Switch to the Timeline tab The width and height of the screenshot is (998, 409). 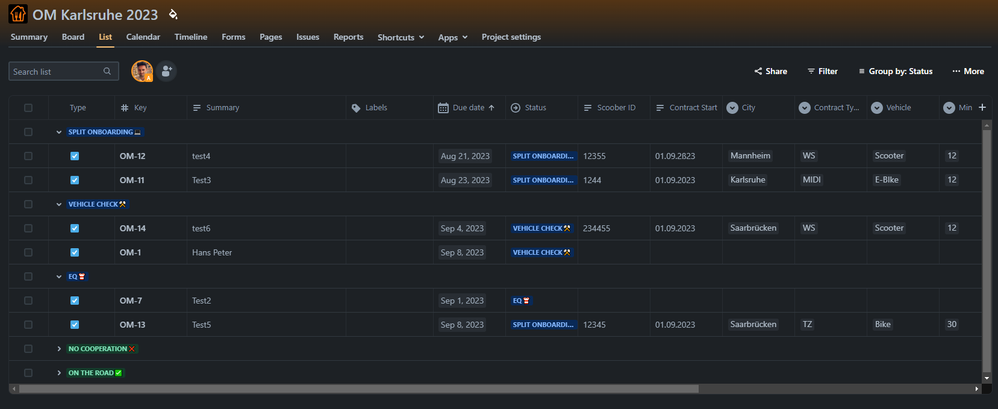pos(191,37)
